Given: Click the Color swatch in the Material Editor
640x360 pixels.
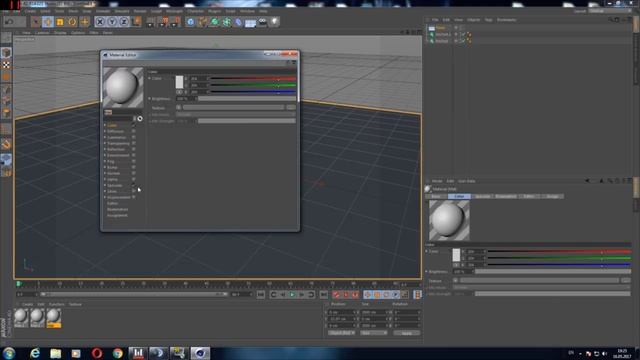Looking at the screenshot, I should (179, 82).
